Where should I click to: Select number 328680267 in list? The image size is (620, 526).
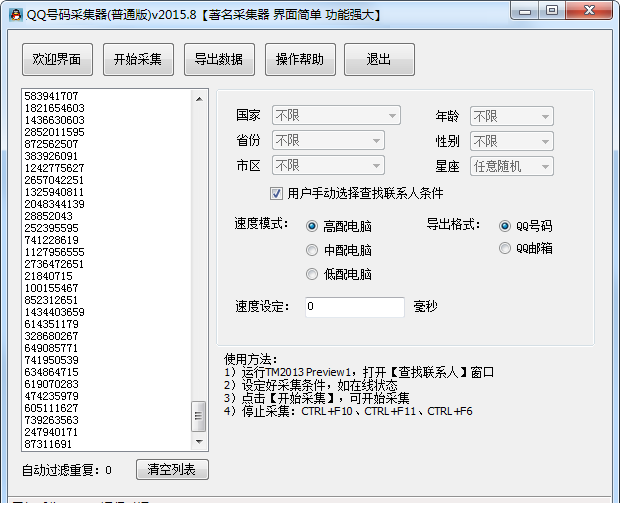pos(51,336)
